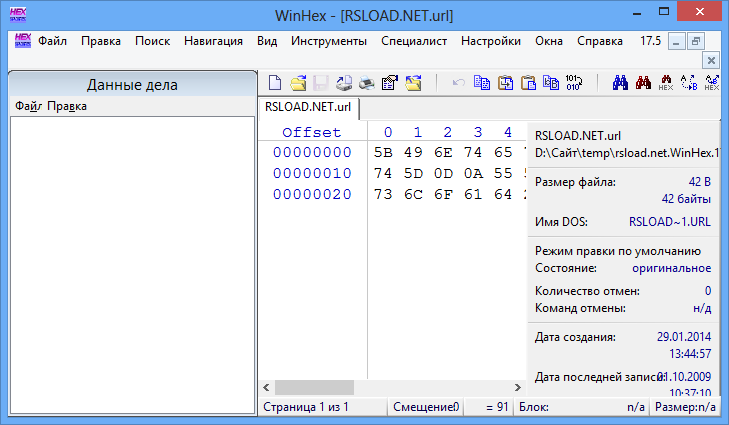Image resolution: width=729 pixels, height=425 pixels.
Task: Open the properties checklist icon
Action: [x=390, y=83]
